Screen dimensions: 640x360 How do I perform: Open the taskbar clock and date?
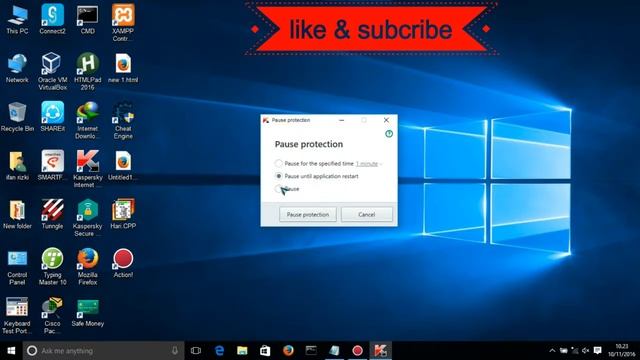621,351
